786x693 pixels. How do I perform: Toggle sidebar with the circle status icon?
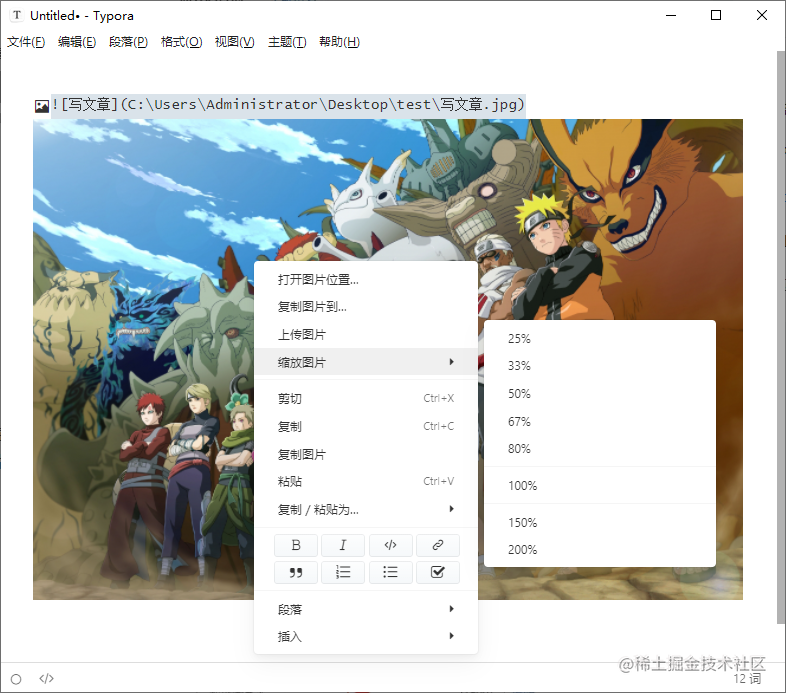(x=16, y=679)
